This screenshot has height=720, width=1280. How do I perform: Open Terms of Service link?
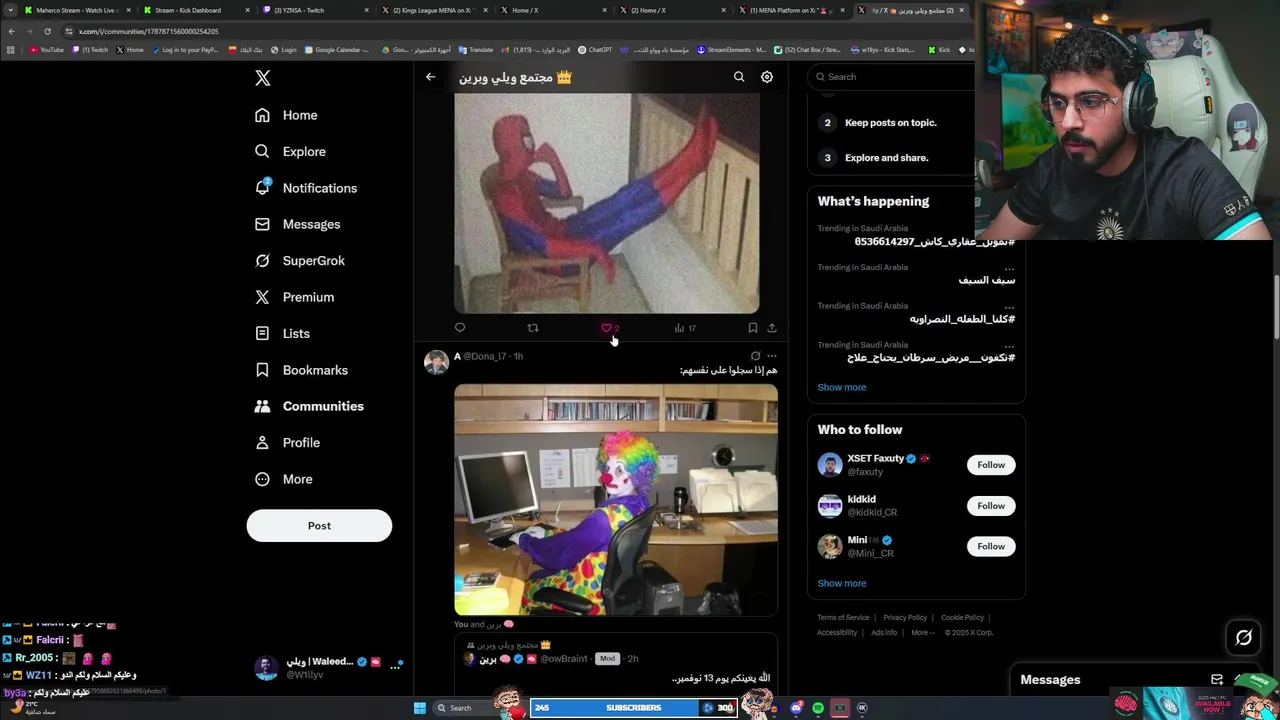[843, 618]
